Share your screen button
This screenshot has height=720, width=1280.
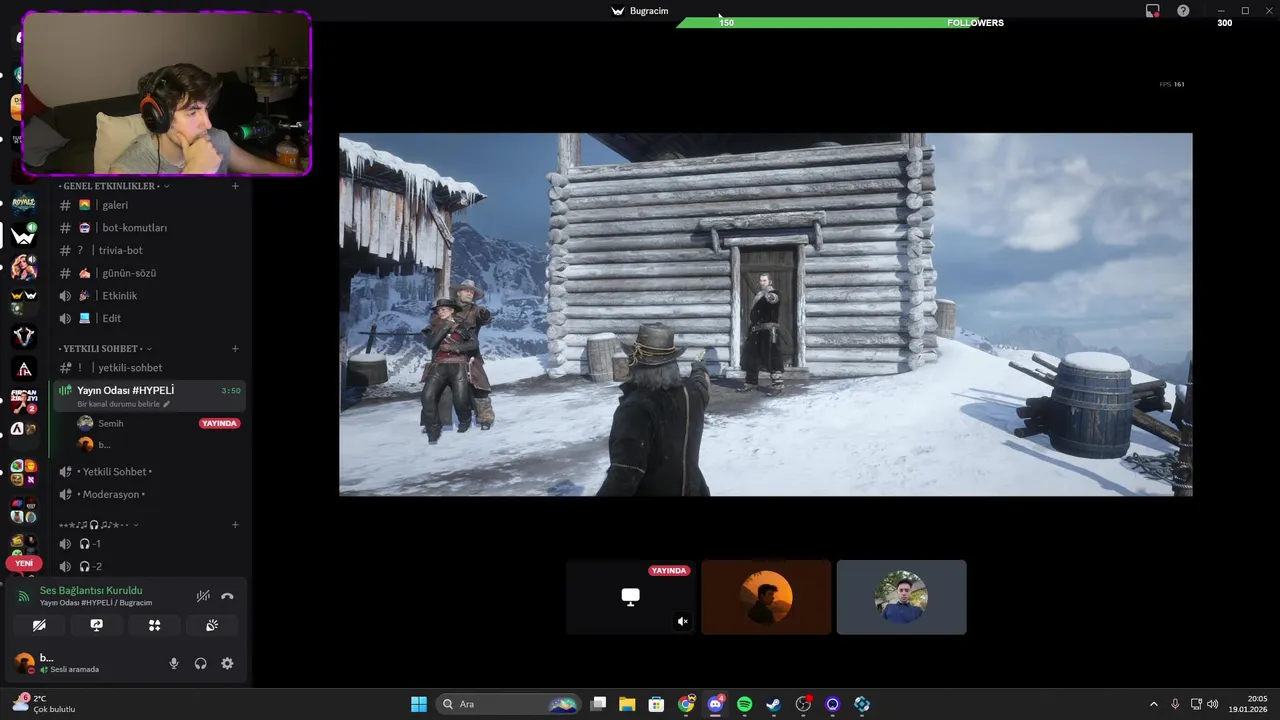coord(97,625)
